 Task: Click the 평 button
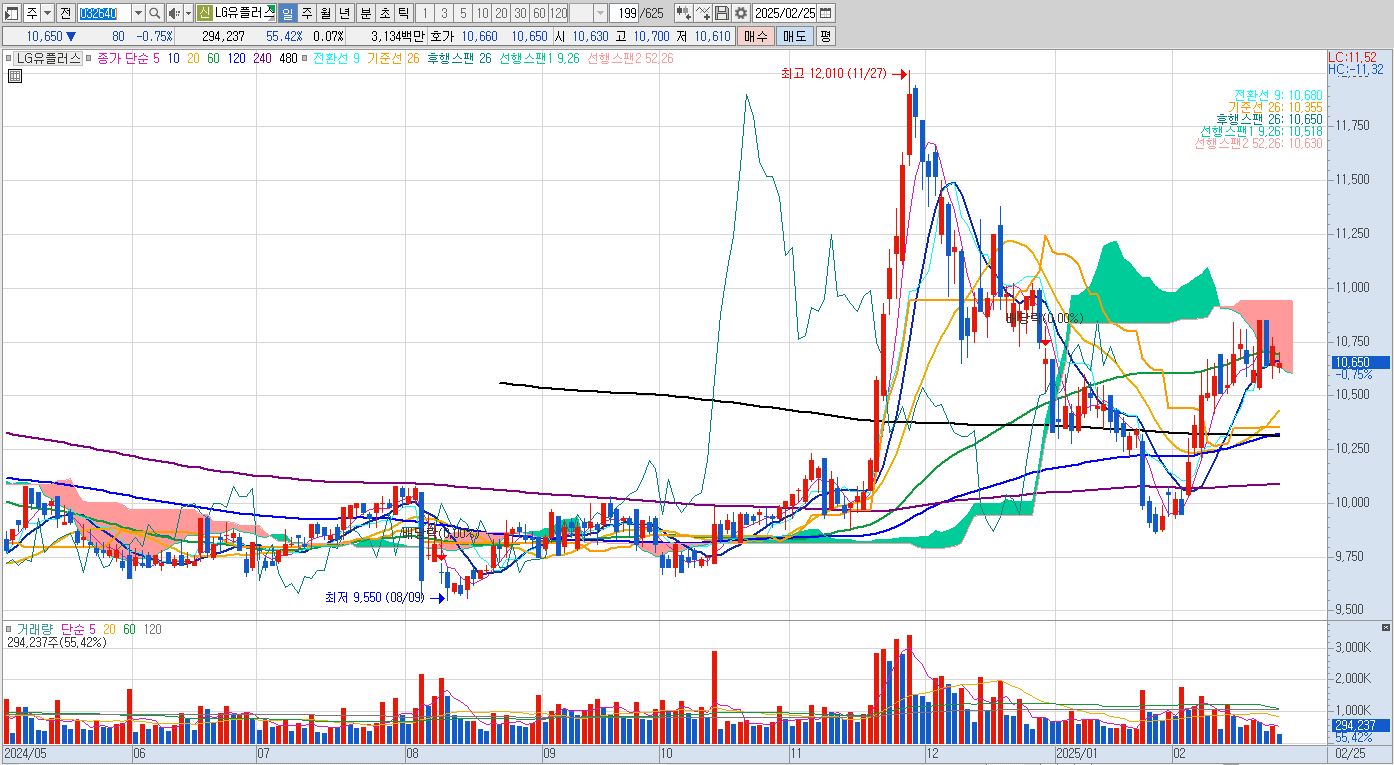pyautogui.click(x=825, y=36)
